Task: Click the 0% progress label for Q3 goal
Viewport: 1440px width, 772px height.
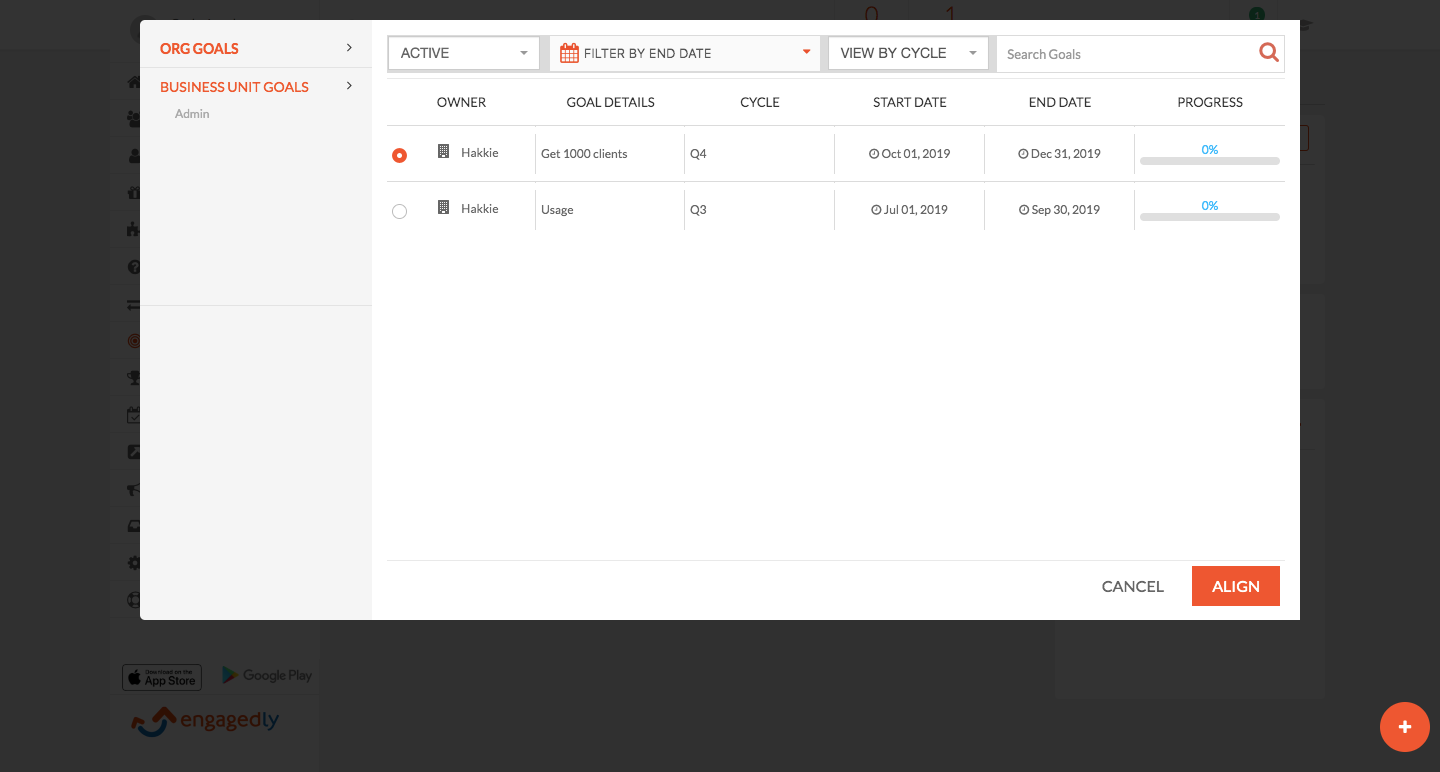Action: (x=1210, y=206)
